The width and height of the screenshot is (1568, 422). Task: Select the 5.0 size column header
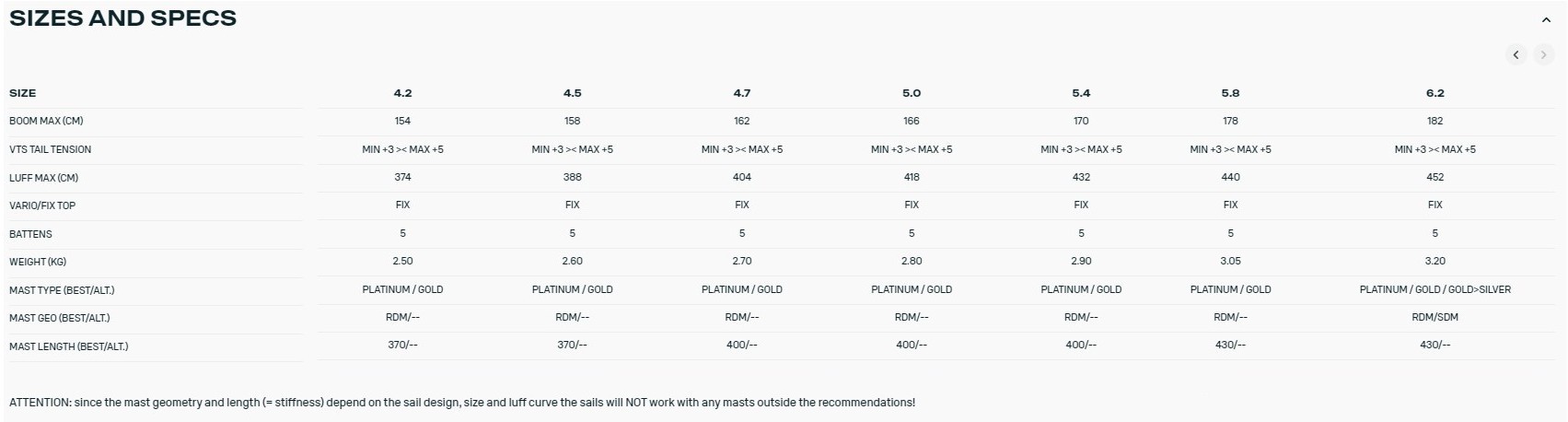(912, 93)
